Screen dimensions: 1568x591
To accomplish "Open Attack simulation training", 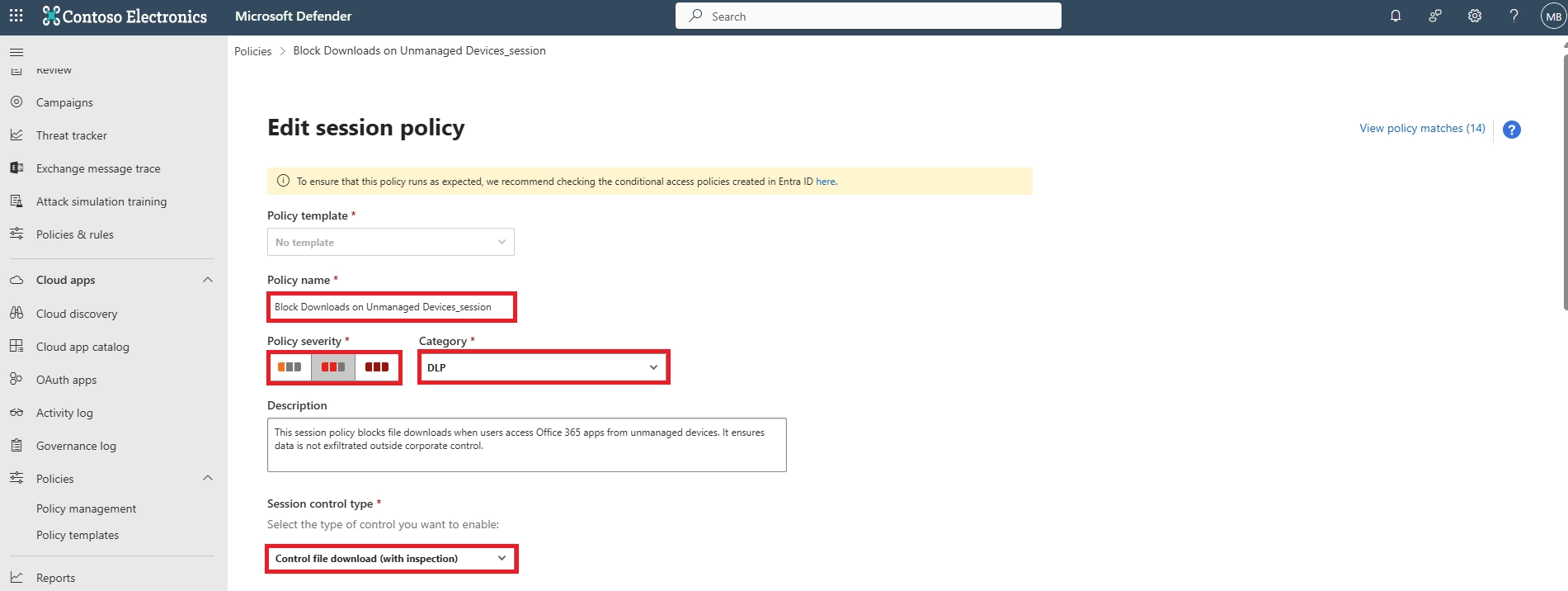I will [101, 201].
